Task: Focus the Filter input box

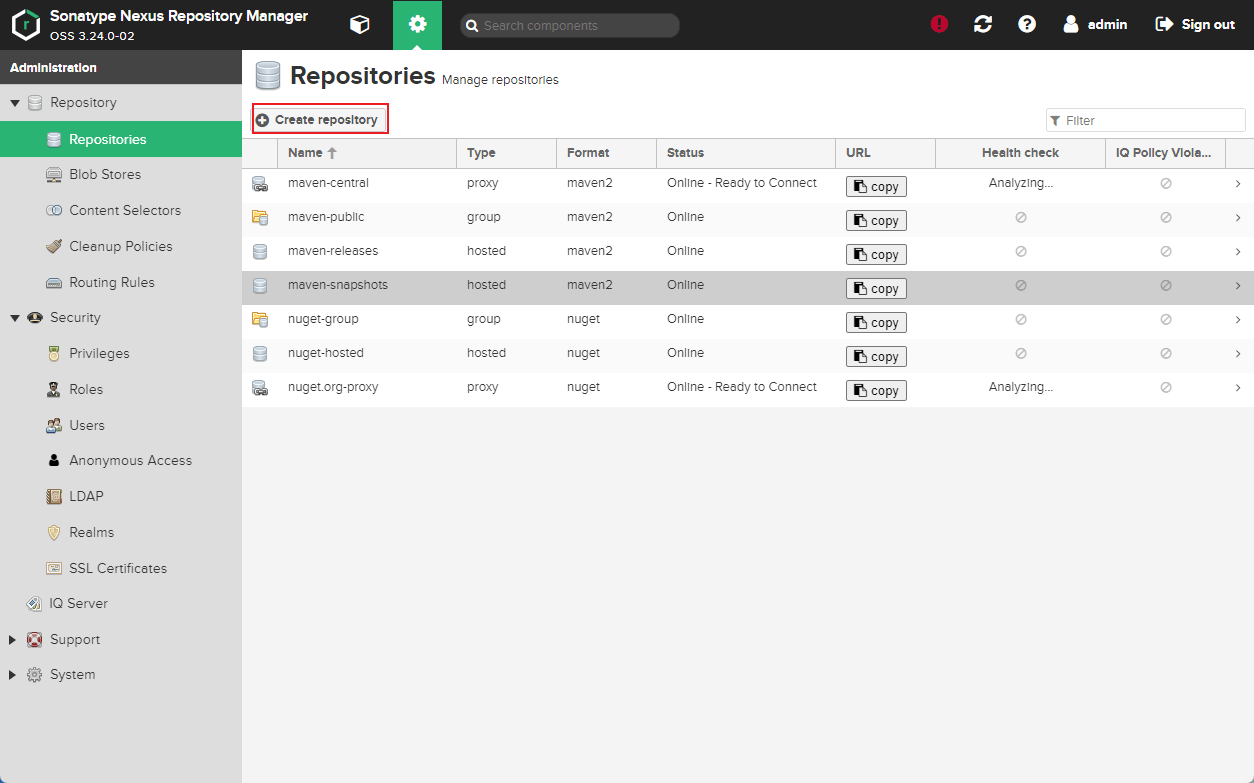Action: (x=1146, y=120)
